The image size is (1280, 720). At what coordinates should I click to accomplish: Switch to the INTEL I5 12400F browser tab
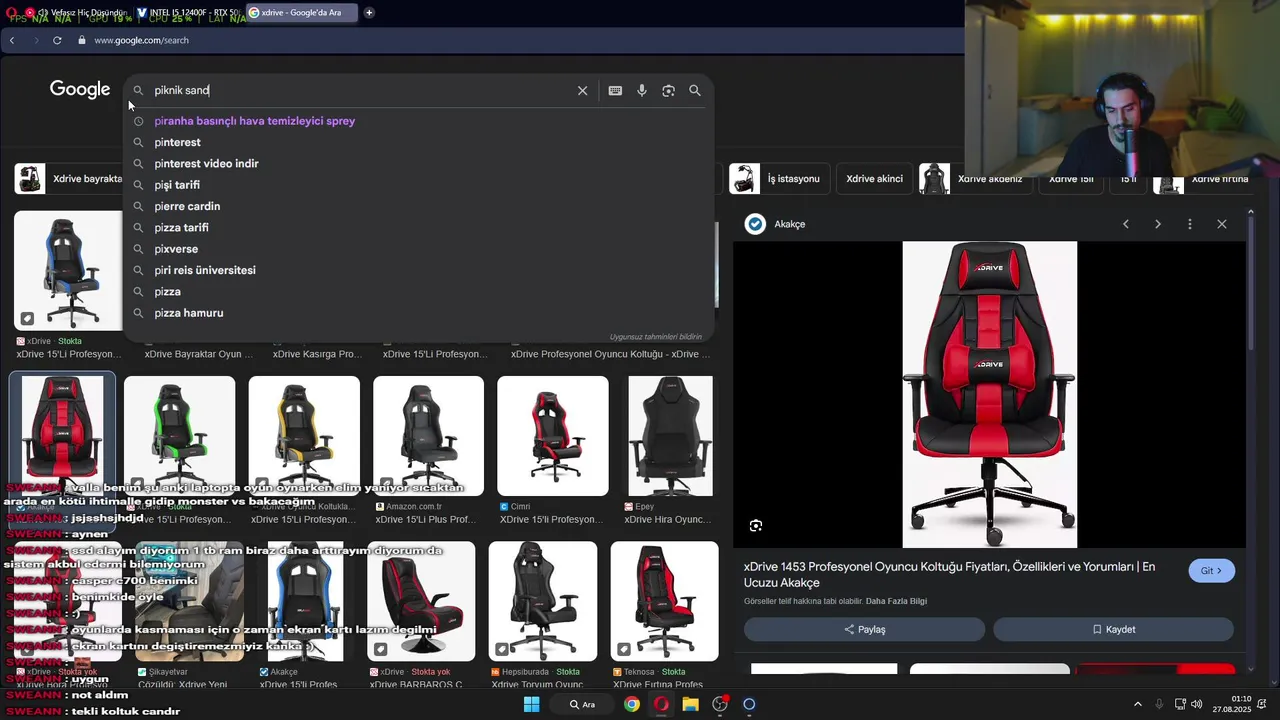pos(188,13)
